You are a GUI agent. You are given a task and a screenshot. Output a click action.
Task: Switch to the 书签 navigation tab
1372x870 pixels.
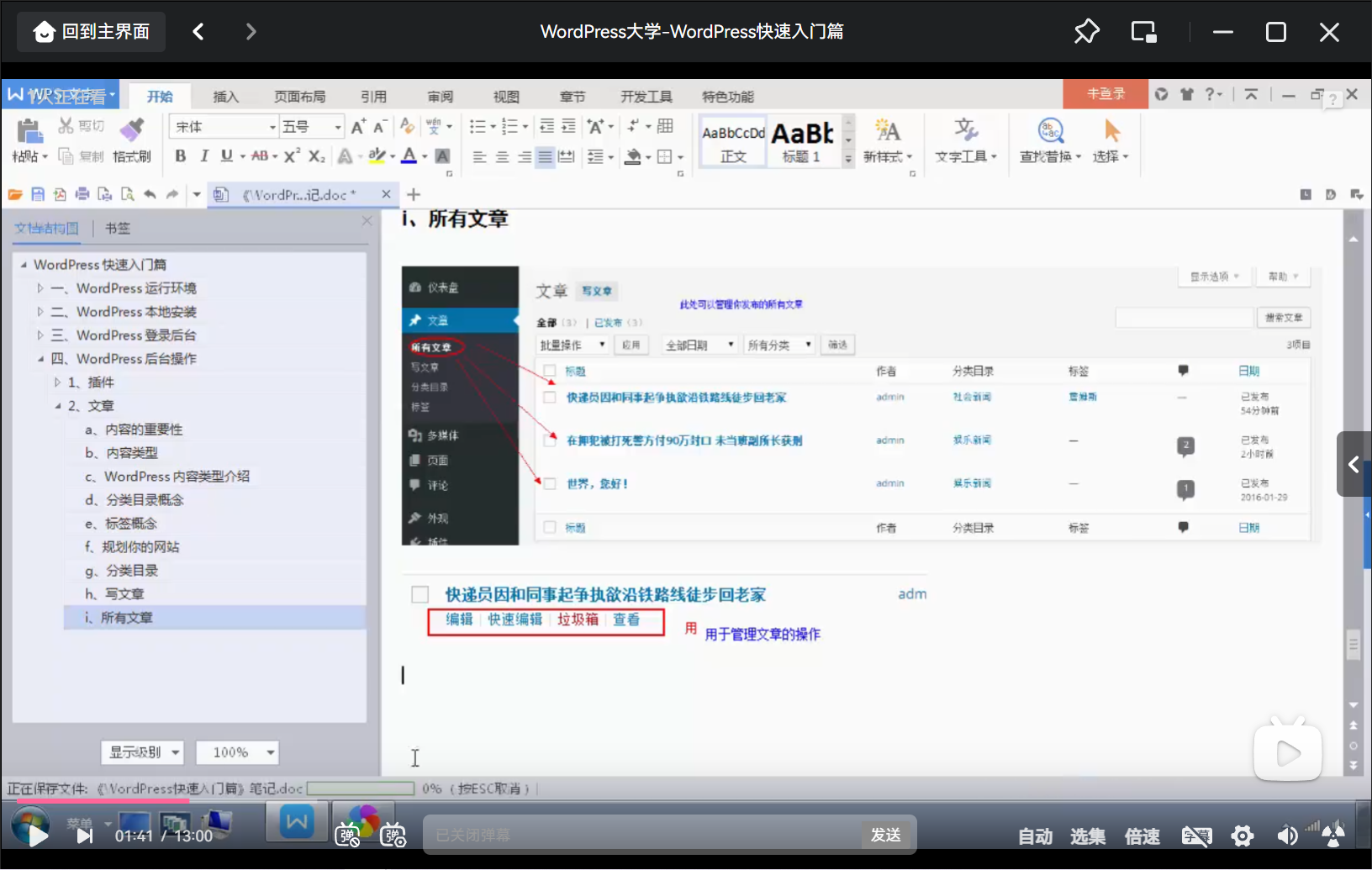point(118,228)
